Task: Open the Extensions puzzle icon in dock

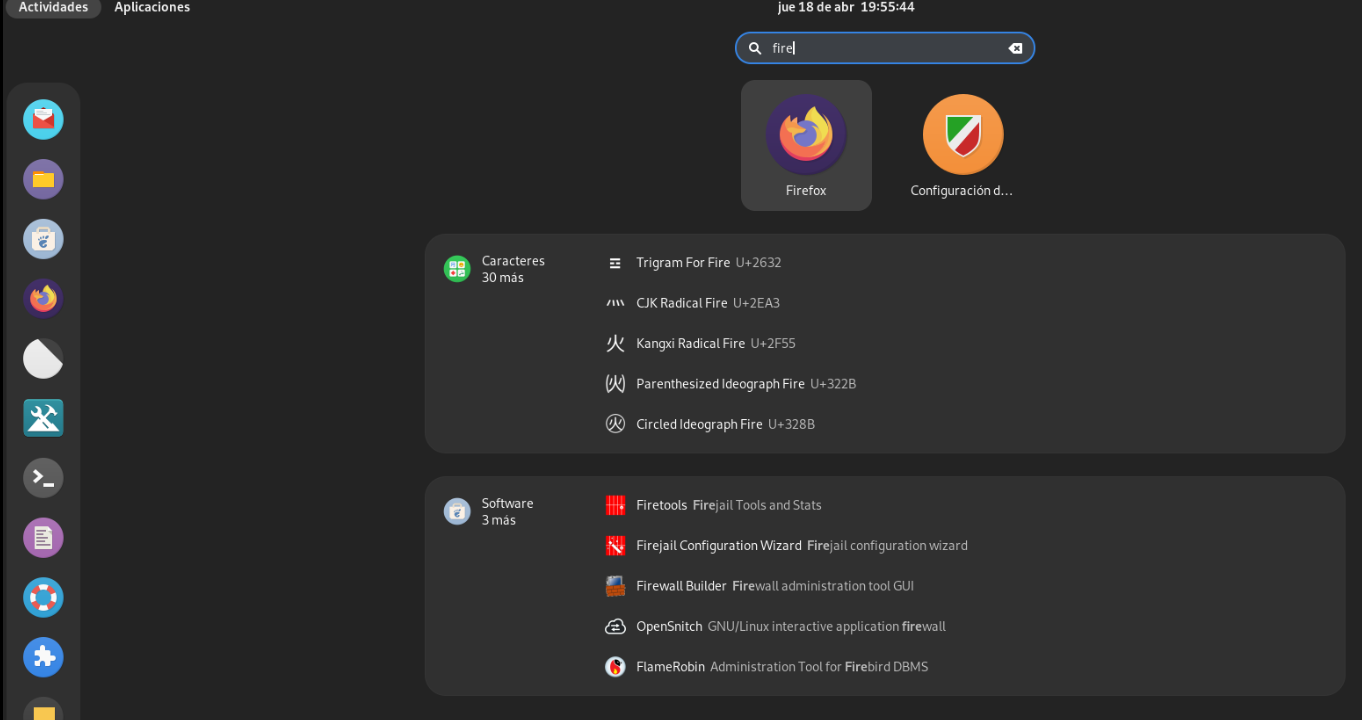Action: tap(43, 657)
